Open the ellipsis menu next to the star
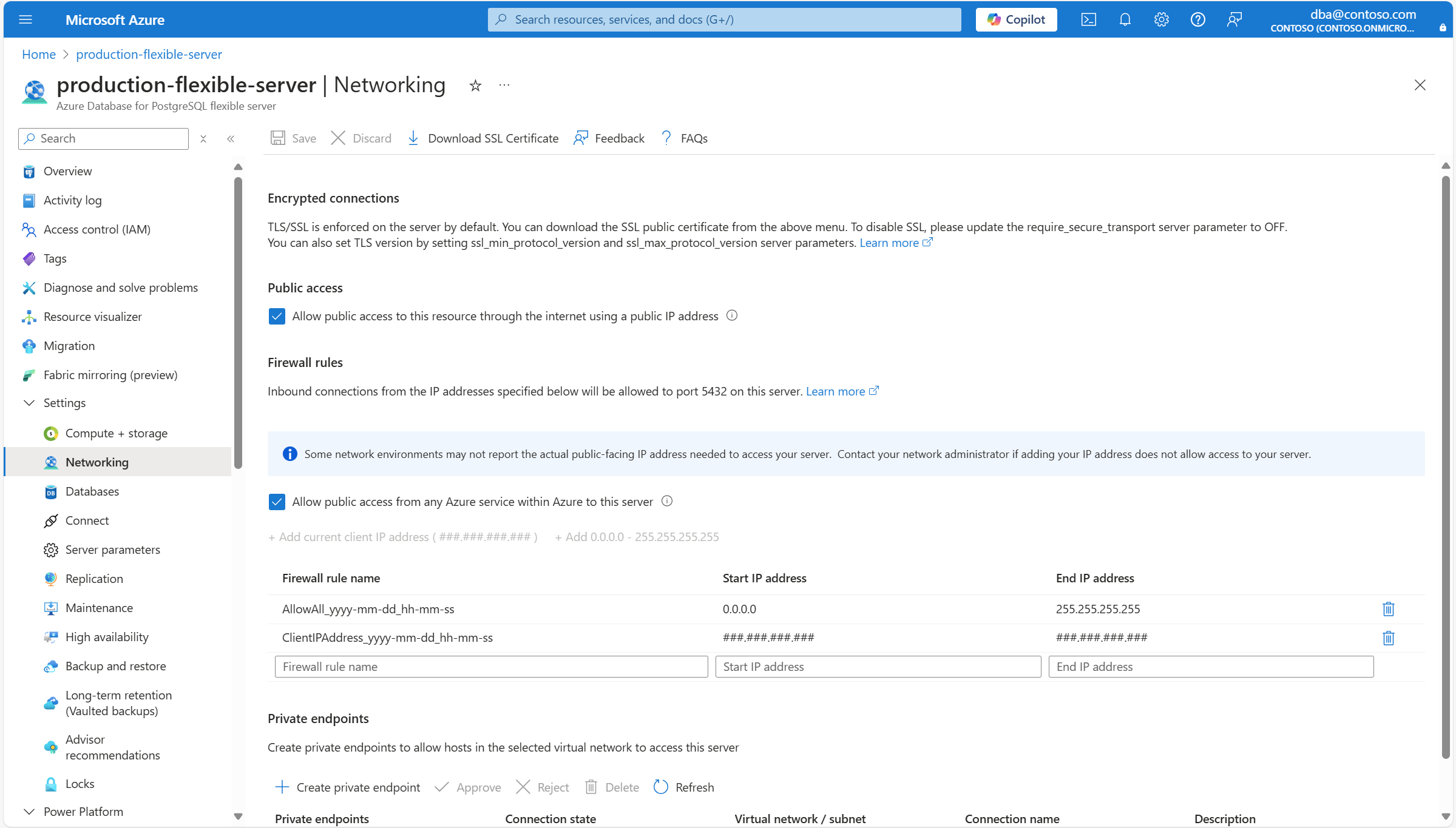 pyautogui.click(x=503, y=85)
